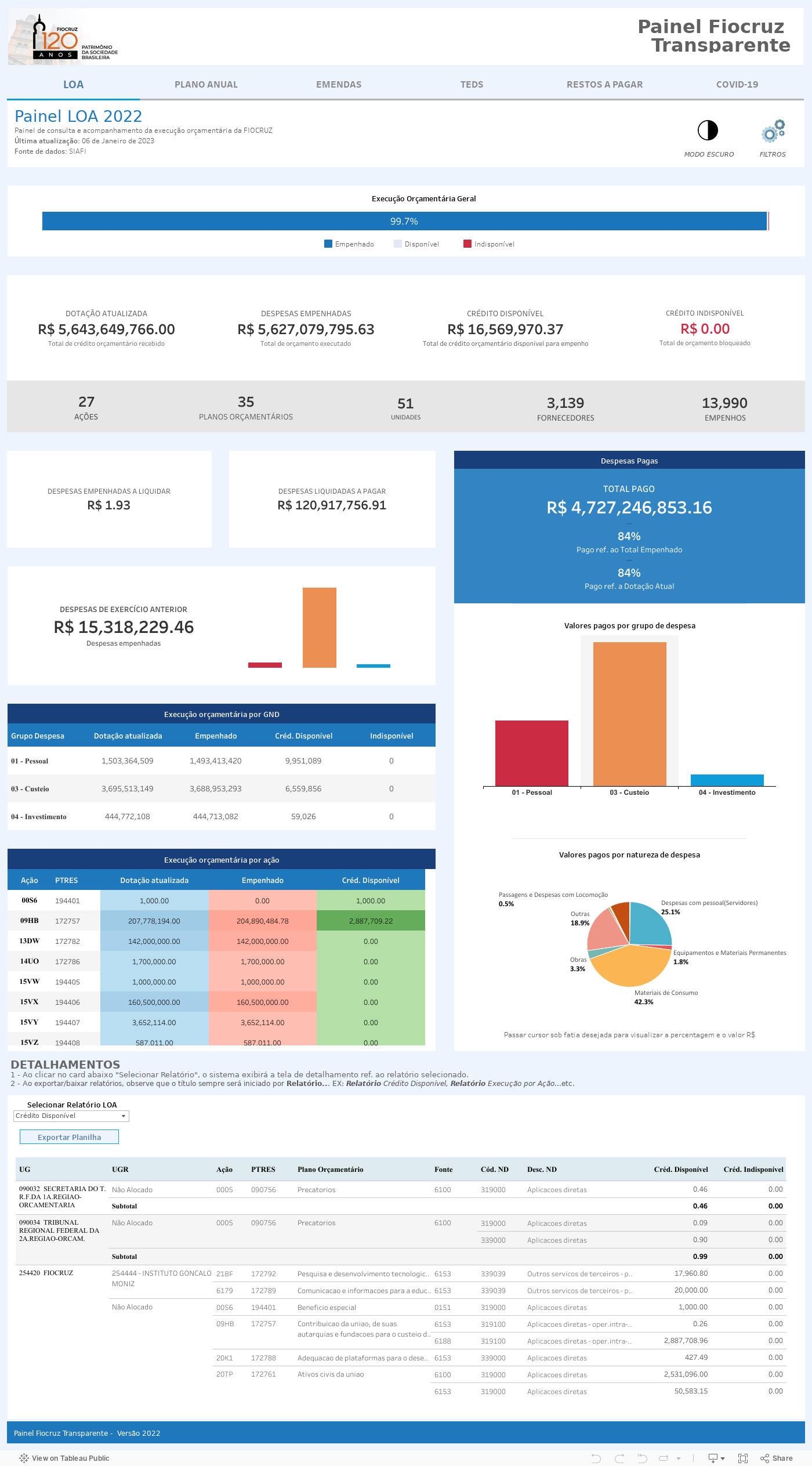Click the refresh icon in Tableau toolbar
The image size is (812, 1466).
pos(664,1458)
